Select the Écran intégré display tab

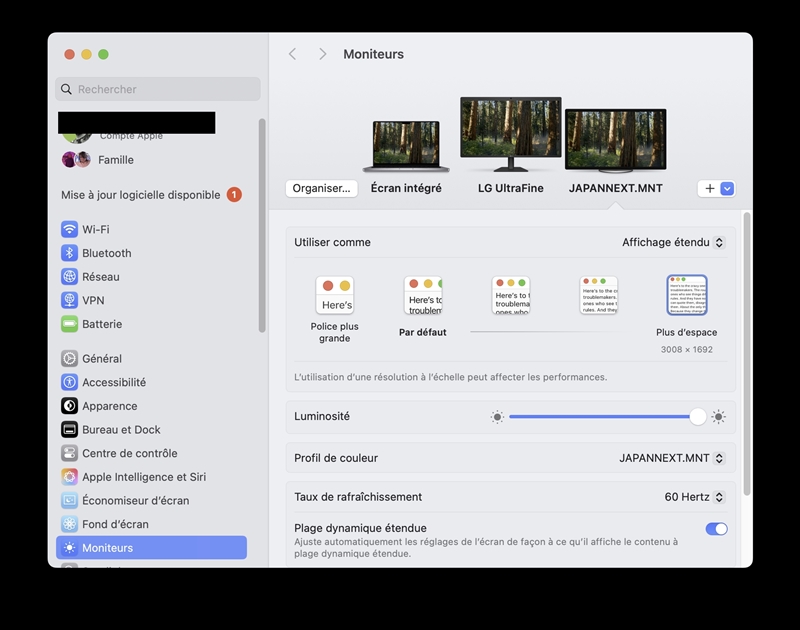pyautogui.click(x=406, y=157)
